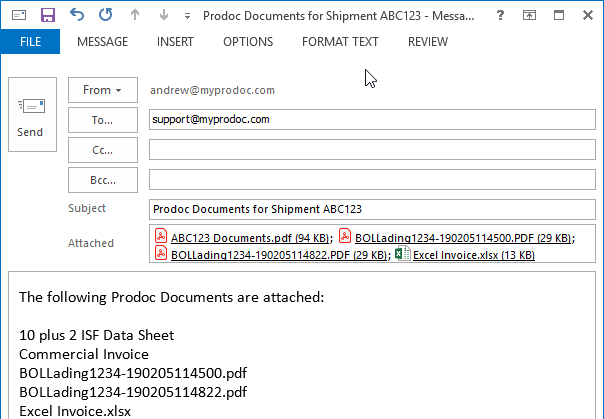604x419 pixels.
Task: Click the Attached label
Action: 91,243
